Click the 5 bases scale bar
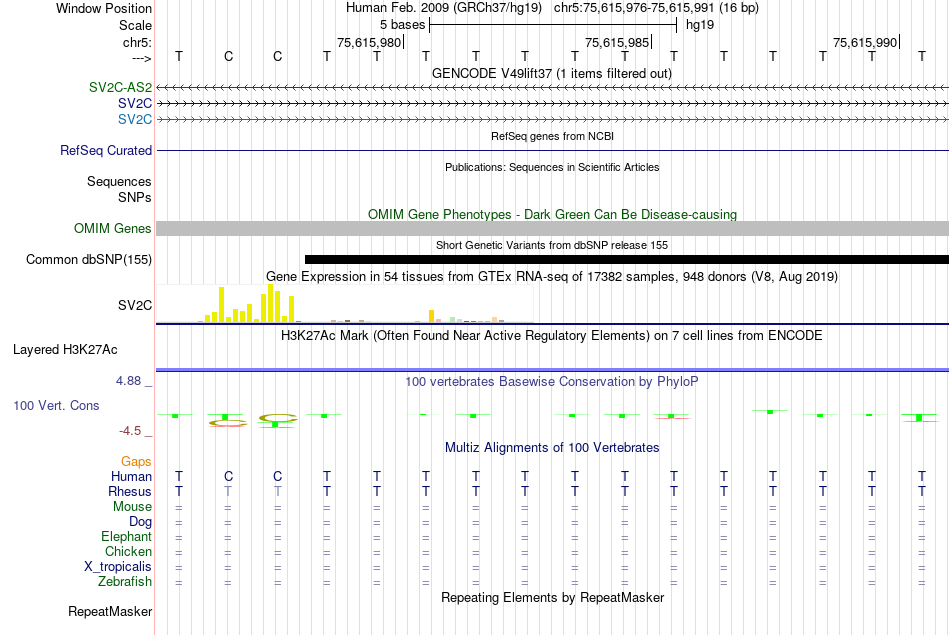 (553, 25)
